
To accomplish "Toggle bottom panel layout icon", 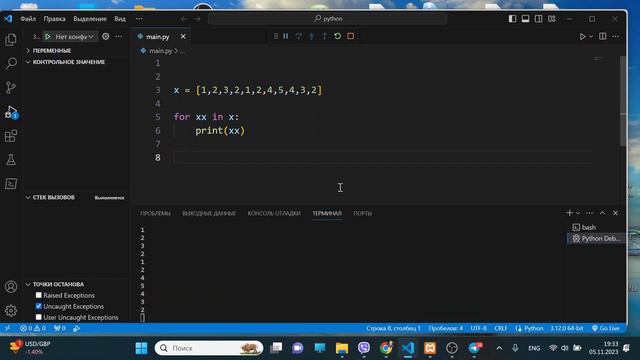I will click(x=525, y=19).
